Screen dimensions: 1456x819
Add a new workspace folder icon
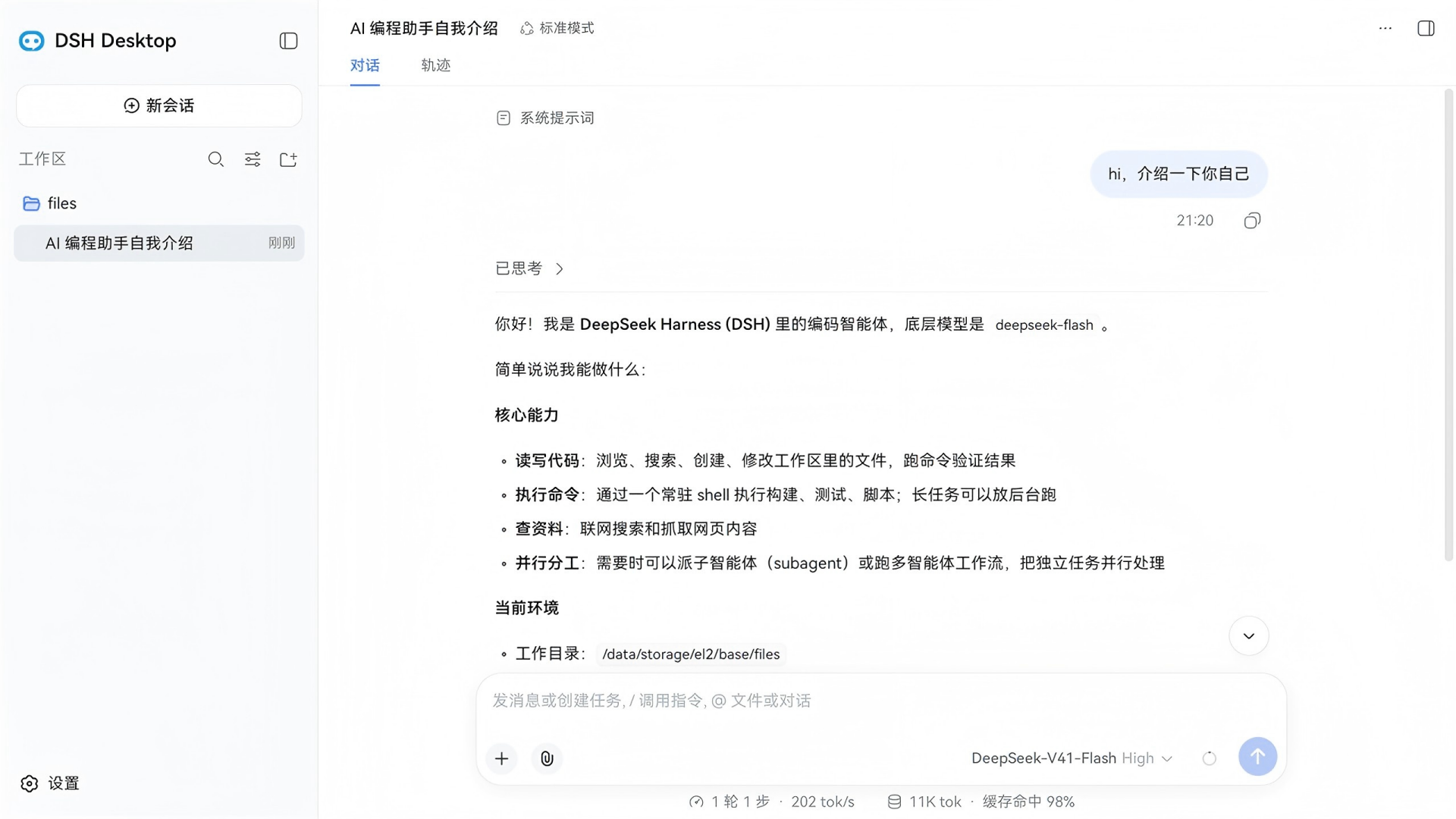coord(288,159)
